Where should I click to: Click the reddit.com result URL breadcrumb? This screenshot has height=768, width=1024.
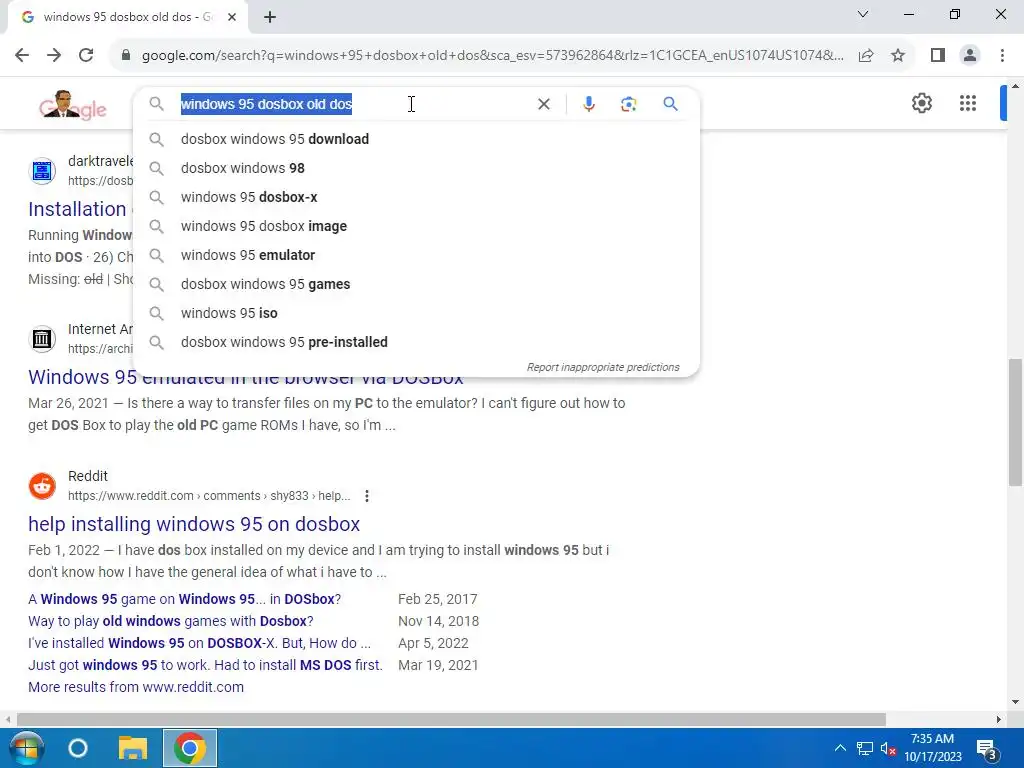209,496
